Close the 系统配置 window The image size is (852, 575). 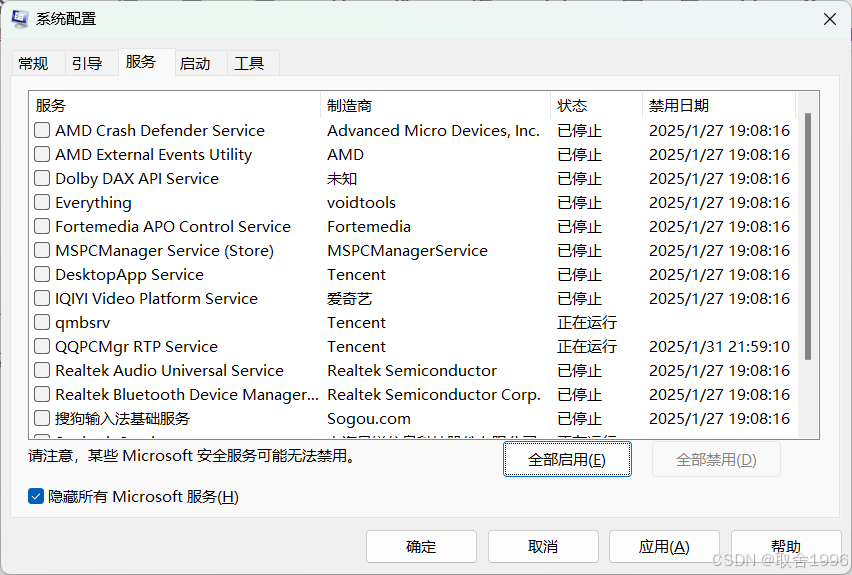point(829,19)
